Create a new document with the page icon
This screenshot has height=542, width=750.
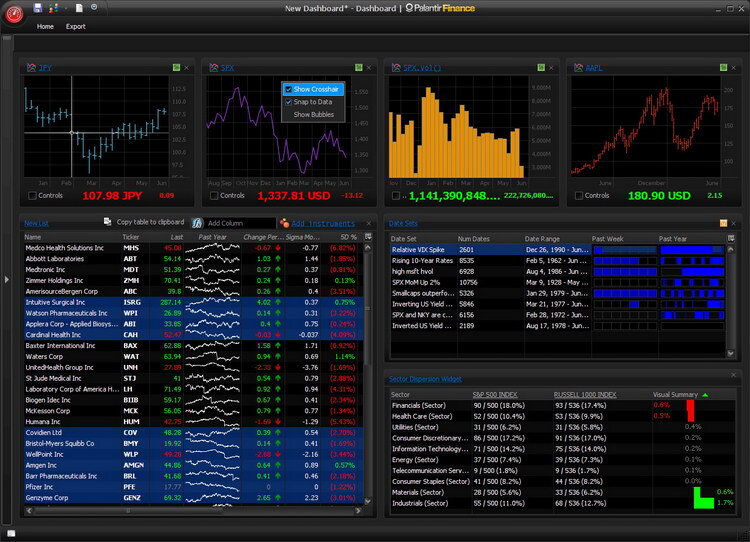tap(79, 8)
